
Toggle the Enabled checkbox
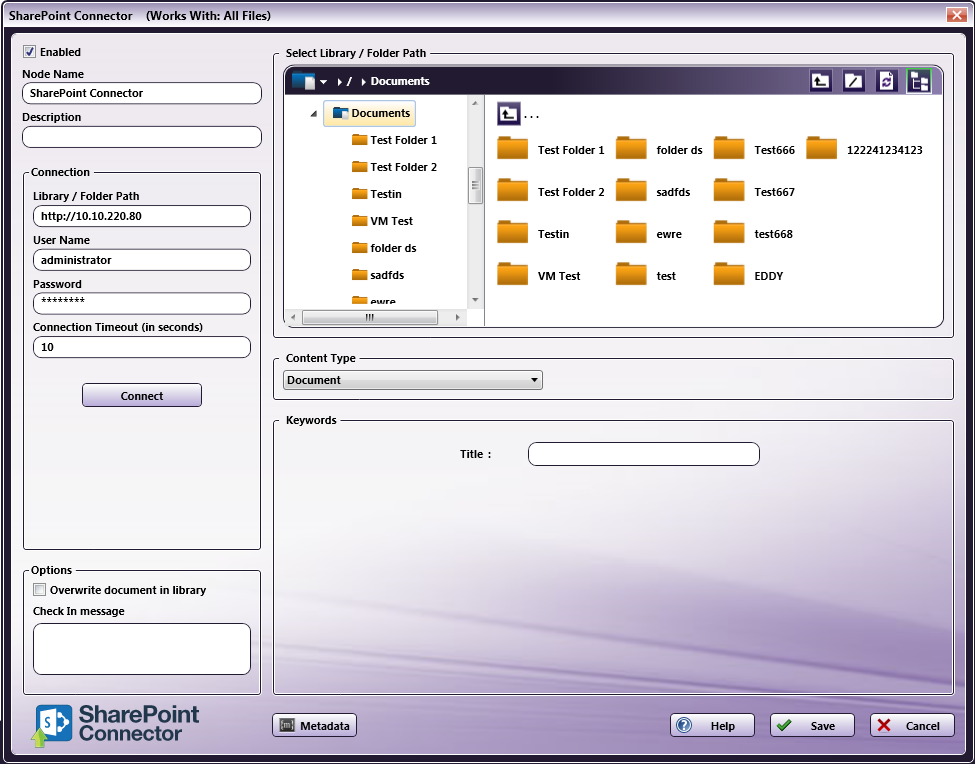pos(29,52)
